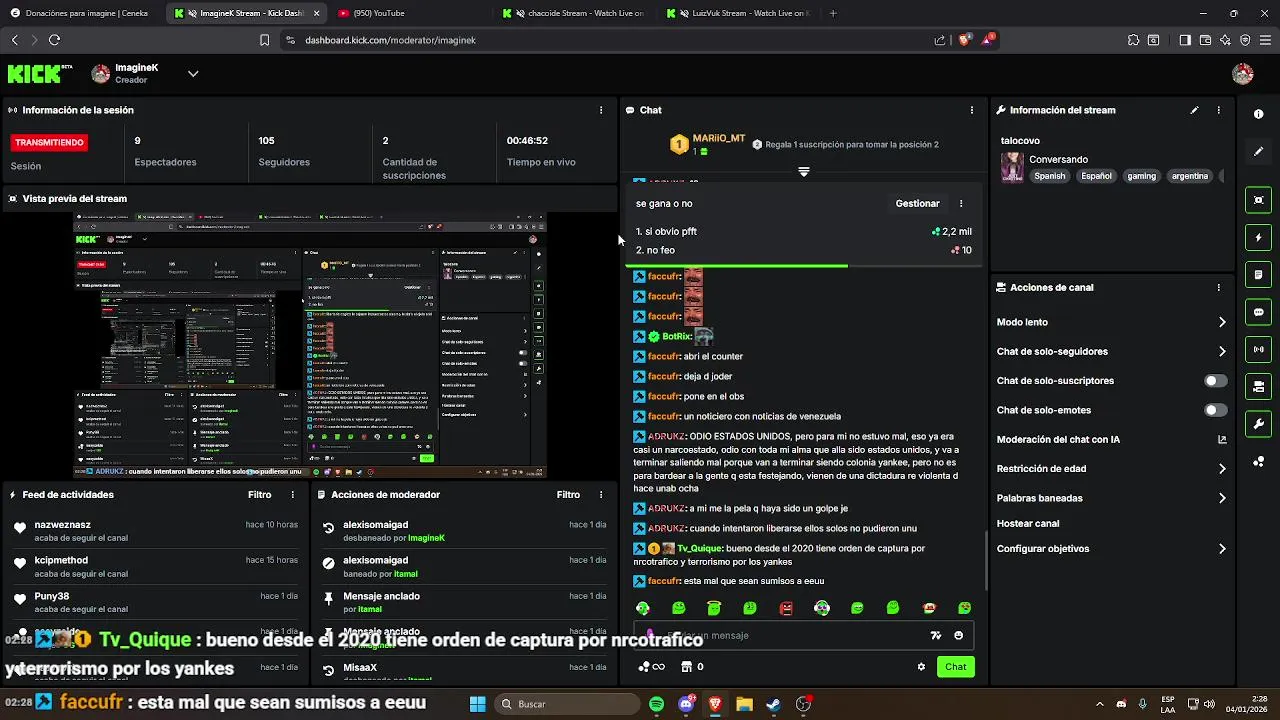Click the share icon in address bar
Screen dimensions: 1280x720
point(940,40)
